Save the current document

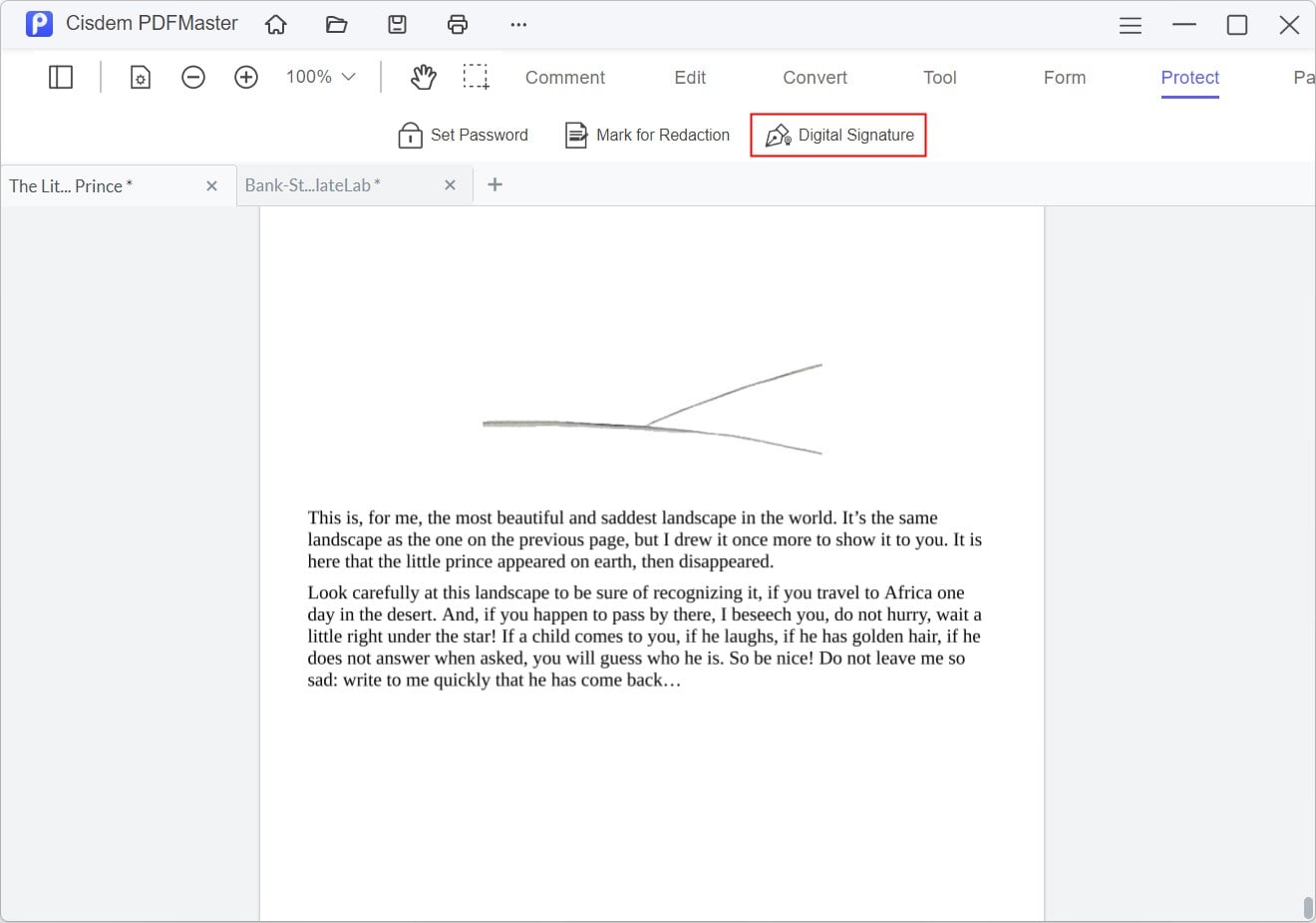pyautogui.click(x=397, y=24)
